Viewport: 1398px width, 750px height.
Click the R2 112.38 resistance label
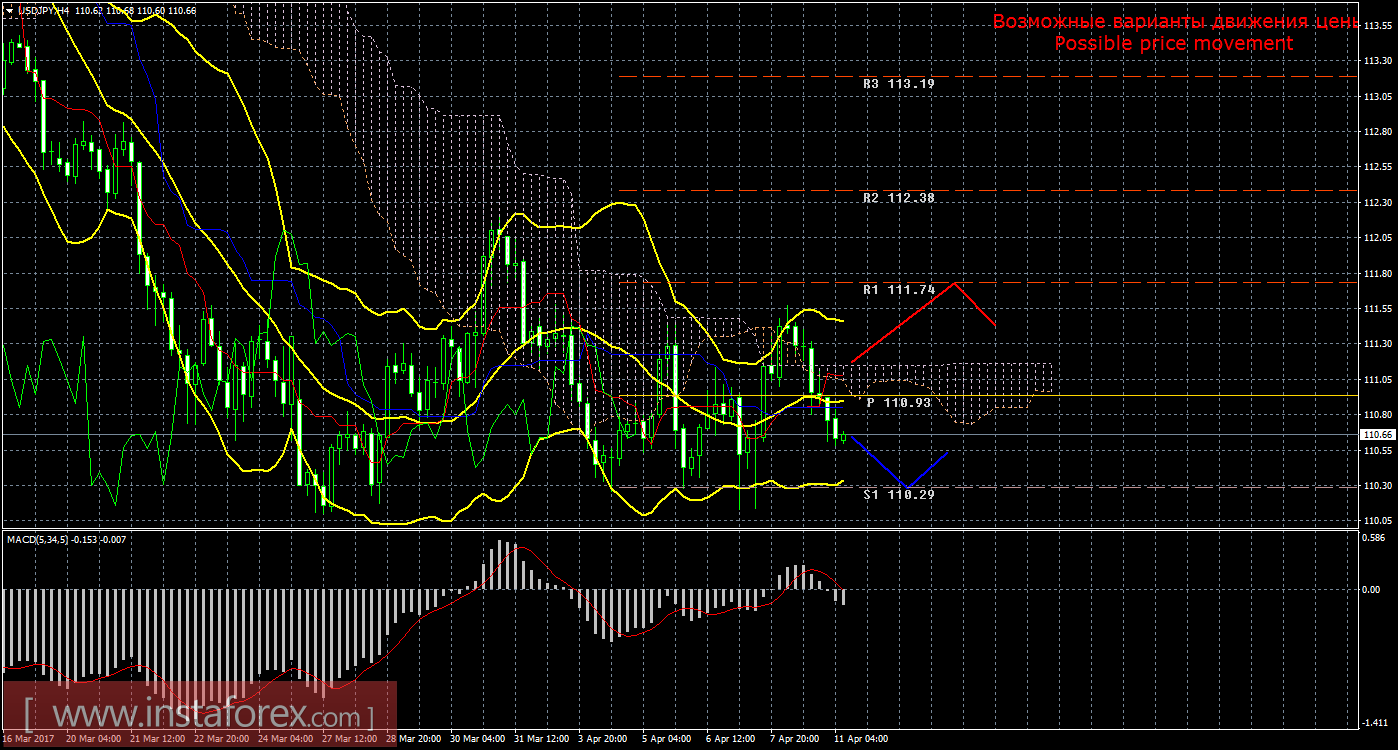898,198
